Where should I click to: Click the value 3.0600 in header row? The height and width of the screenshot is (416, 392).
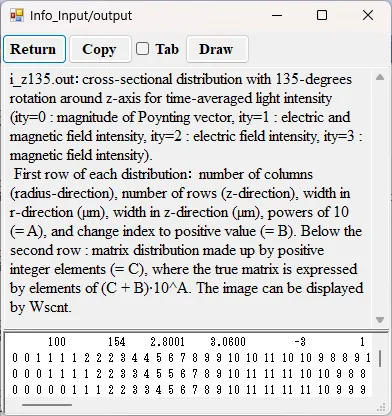(x=228, y=342)
